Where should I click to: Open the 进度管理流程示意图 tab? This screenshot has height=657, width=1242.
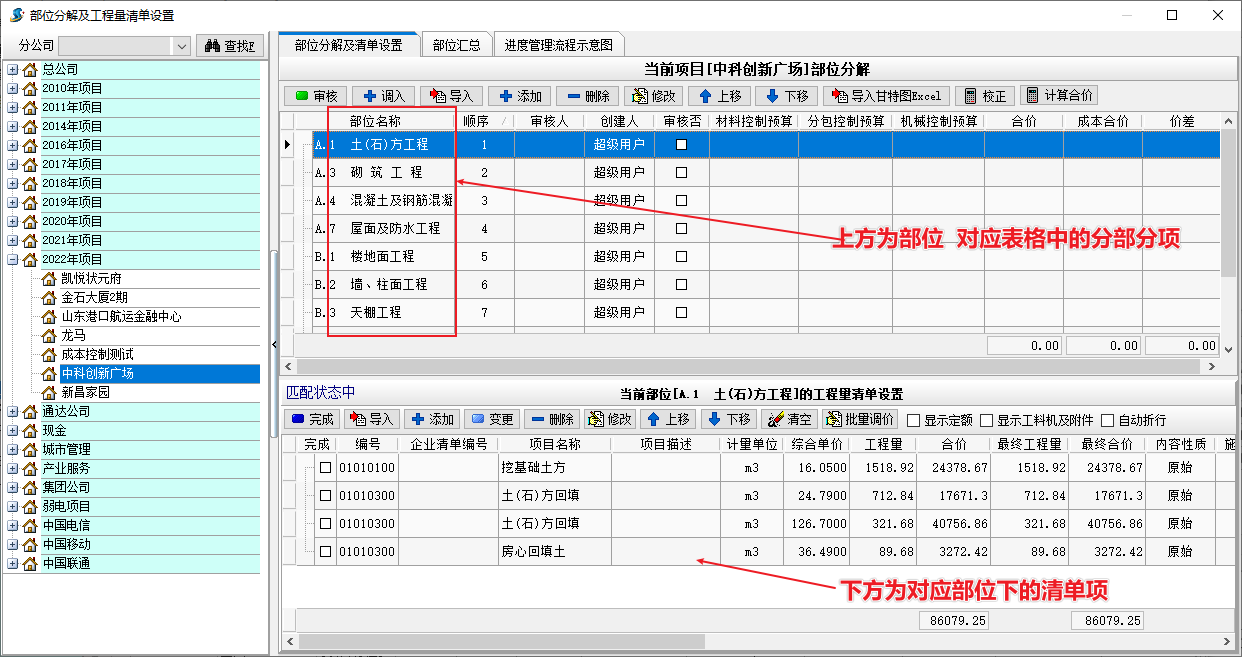559,45
